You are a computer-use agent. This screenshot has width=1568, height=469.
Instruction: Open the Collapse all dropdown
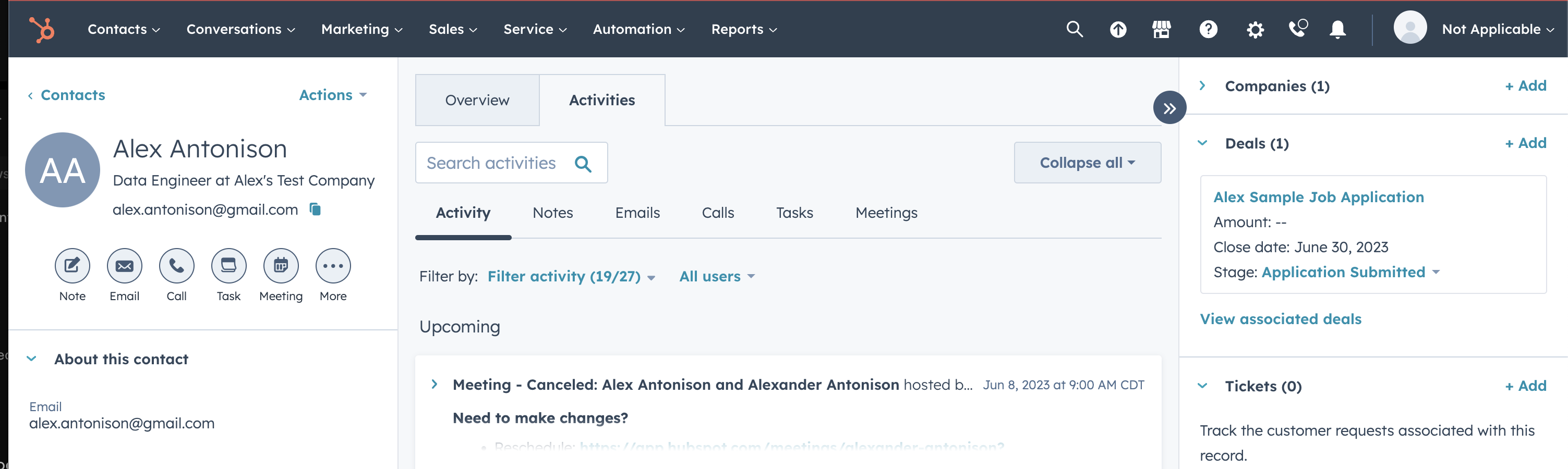pos(1087,163)
